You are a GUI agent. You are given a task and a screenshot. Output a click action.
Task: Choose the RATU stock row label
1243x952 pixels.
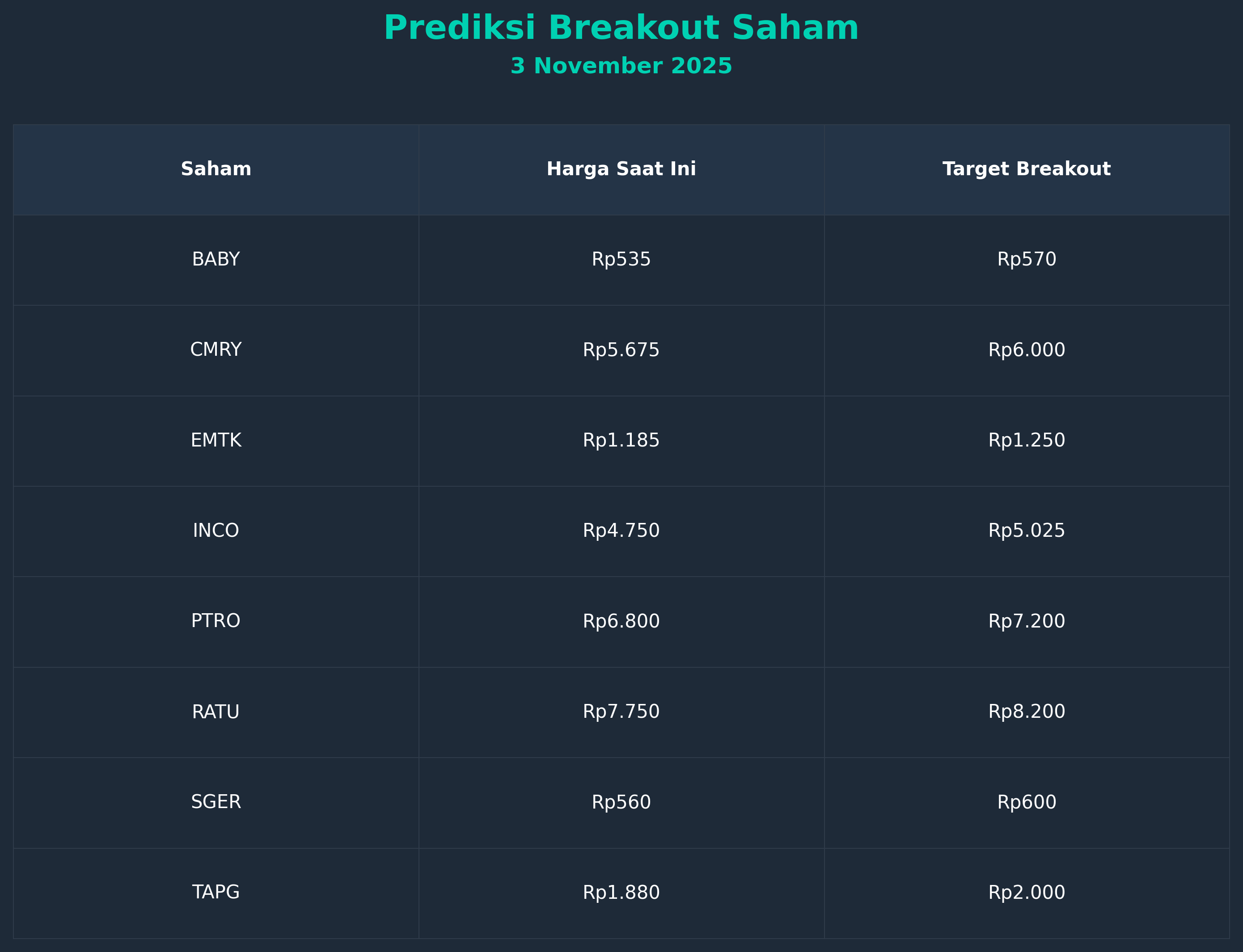(x=216, y=712)
